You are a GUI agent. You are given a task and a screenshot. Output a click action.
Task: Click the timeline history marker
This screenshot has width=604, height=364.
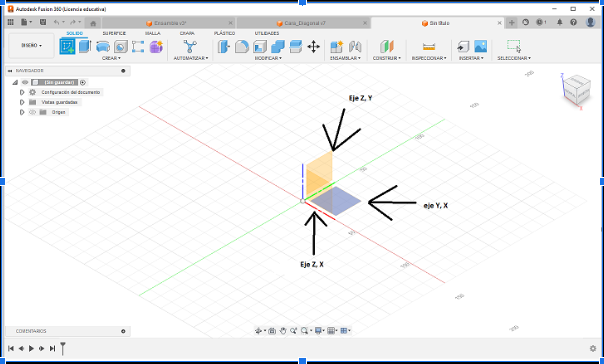[x=62, y=348]
